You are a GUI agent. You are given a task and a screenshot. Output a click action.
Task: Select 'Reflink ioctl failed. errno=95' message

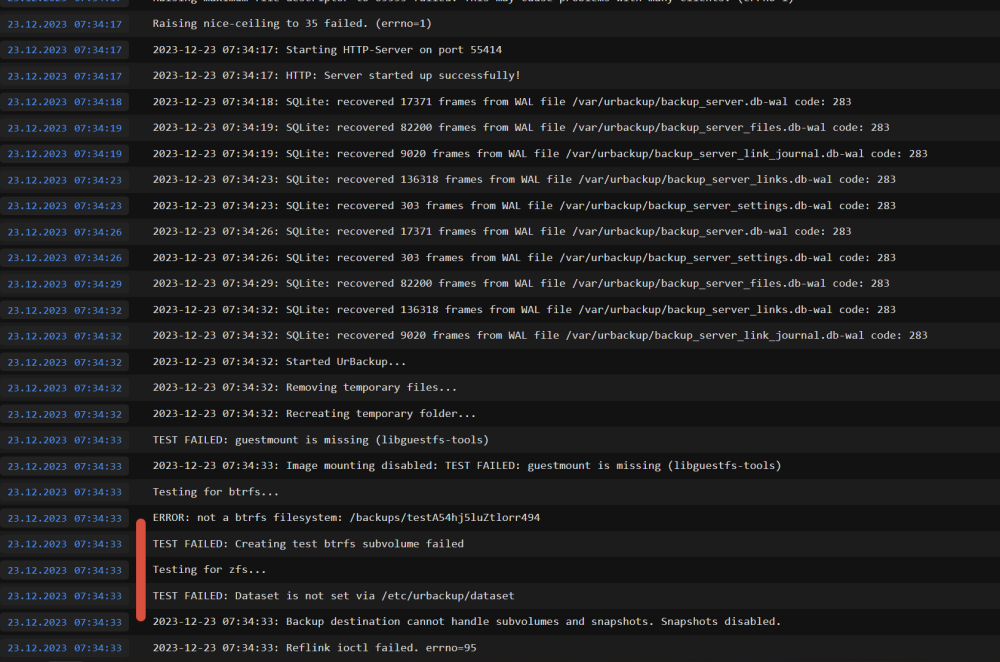314,647
